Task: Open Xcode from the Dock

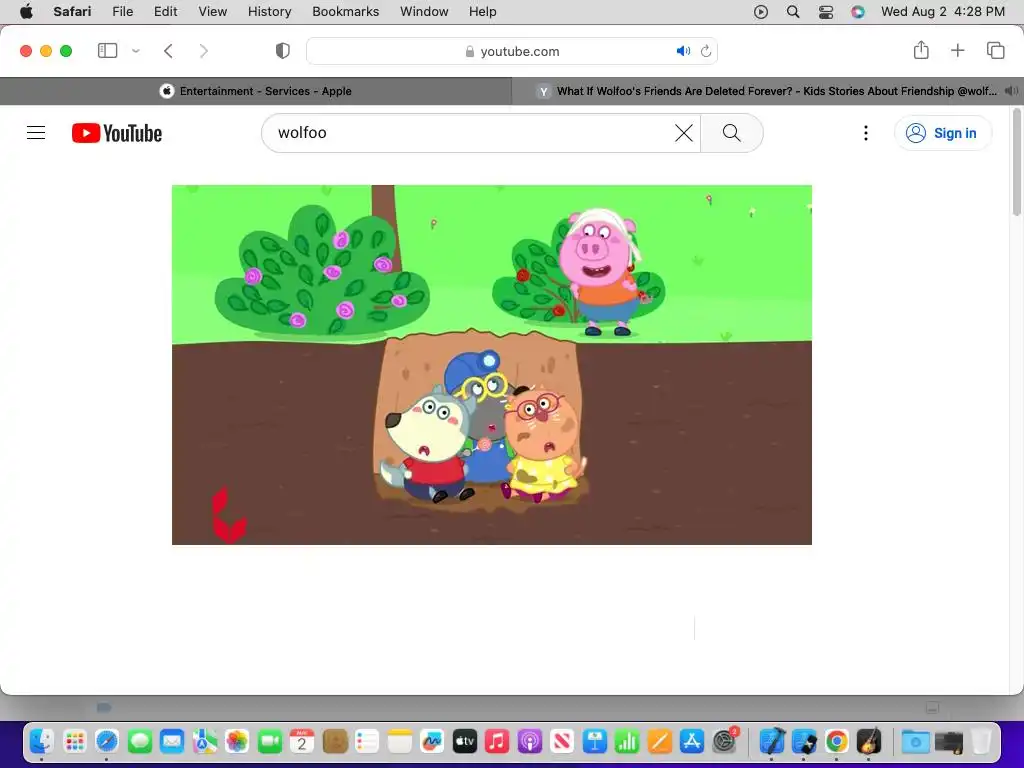Action: click(x=772, y=741)
